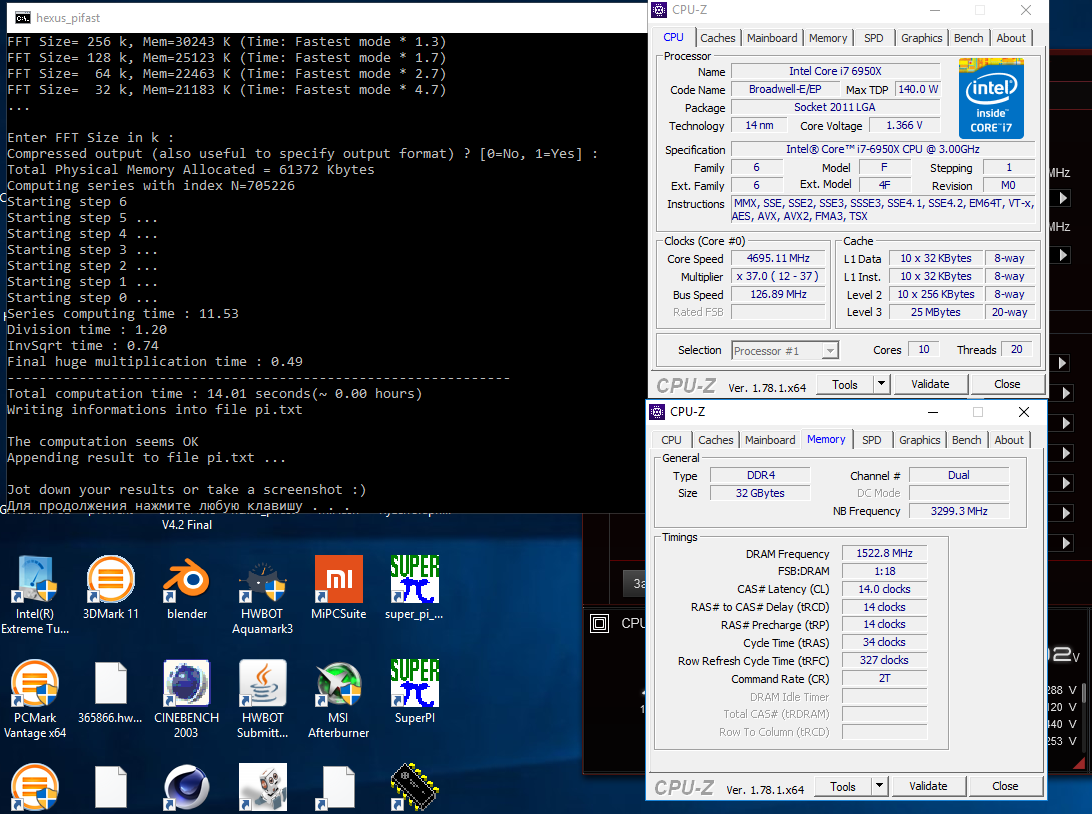This screenshot has height=814, width=1092.
Task: Switch to Graphics tab in upper CPU-Z
Action: point(921,38)
